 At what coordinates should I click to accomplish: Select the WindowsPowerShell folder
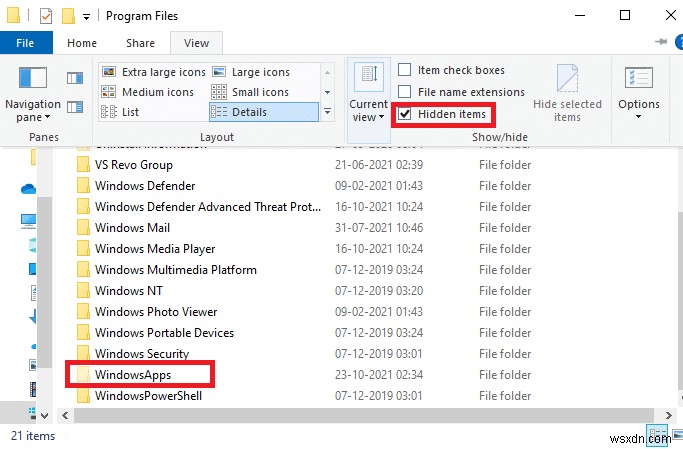click(x=149, y=395)
